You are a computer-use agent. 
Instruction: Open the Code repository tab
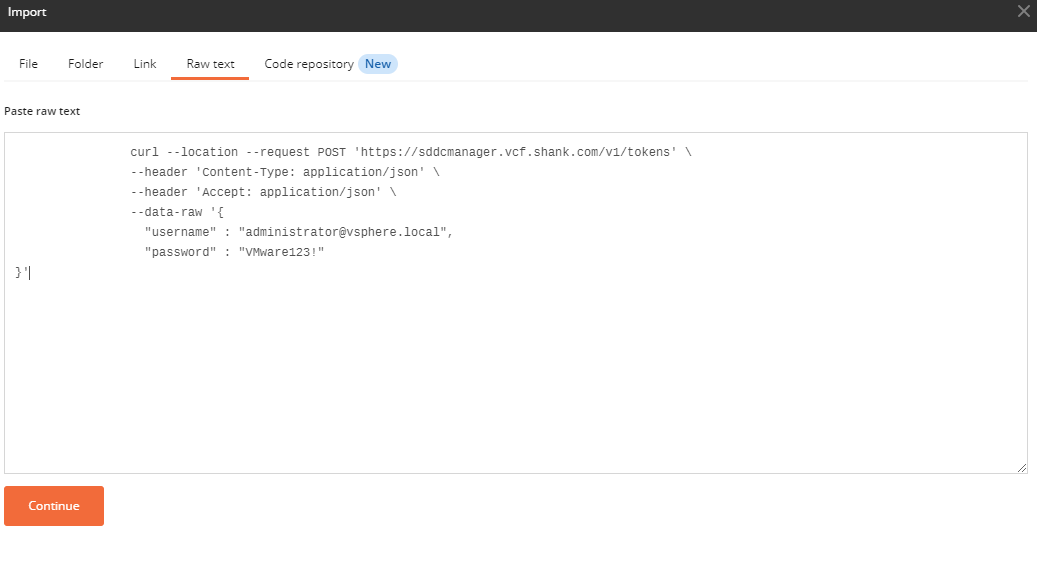[309, 64]
